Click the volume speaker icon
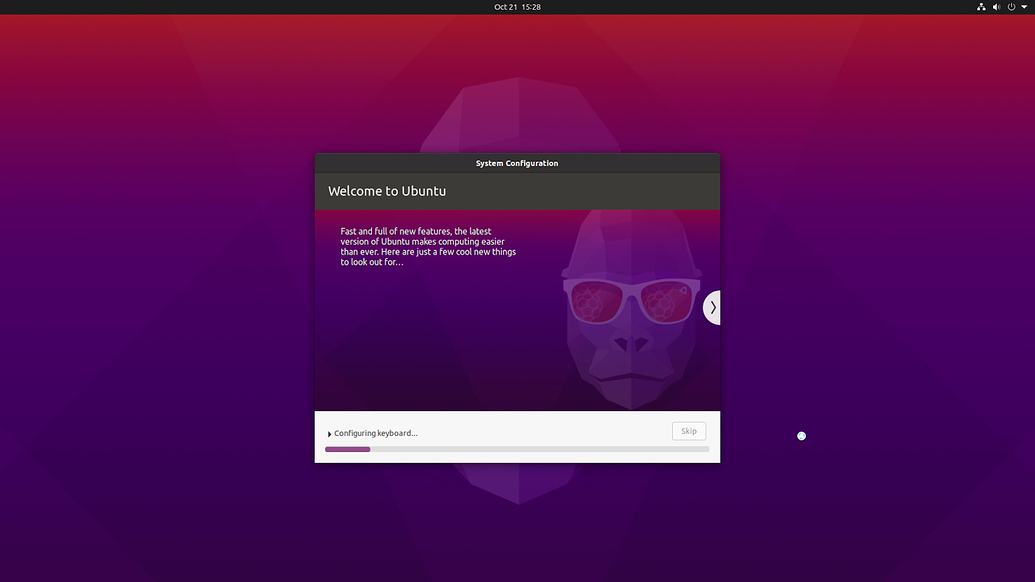This screenshot has width=1035, height=582. coord(996,7)
